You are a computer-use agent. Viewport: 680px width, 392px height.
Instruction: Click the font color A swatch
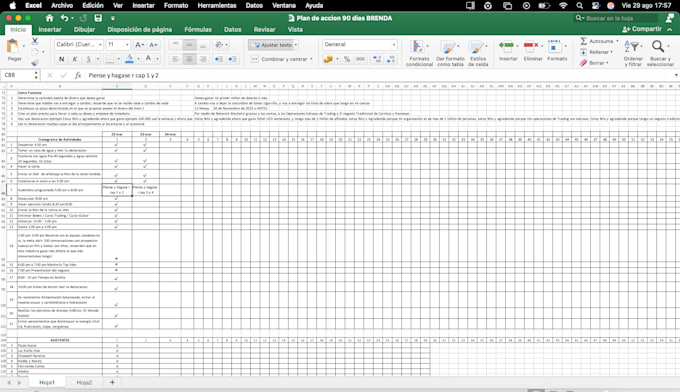(x=148, y=59)
